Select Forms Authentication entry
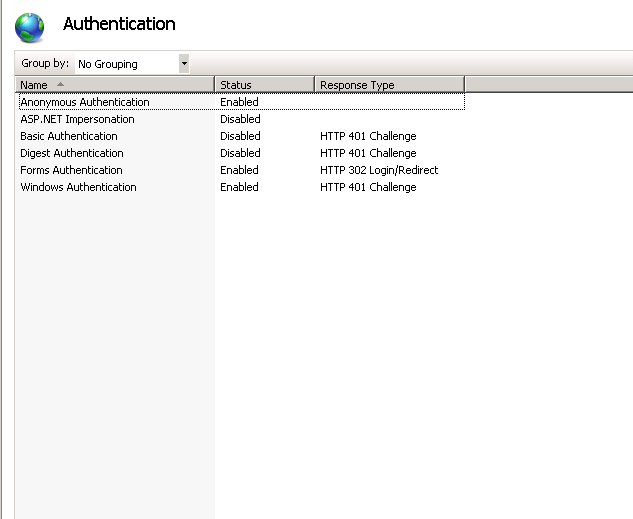The width and height of the screenshot is (633, 519). (71, 170)
